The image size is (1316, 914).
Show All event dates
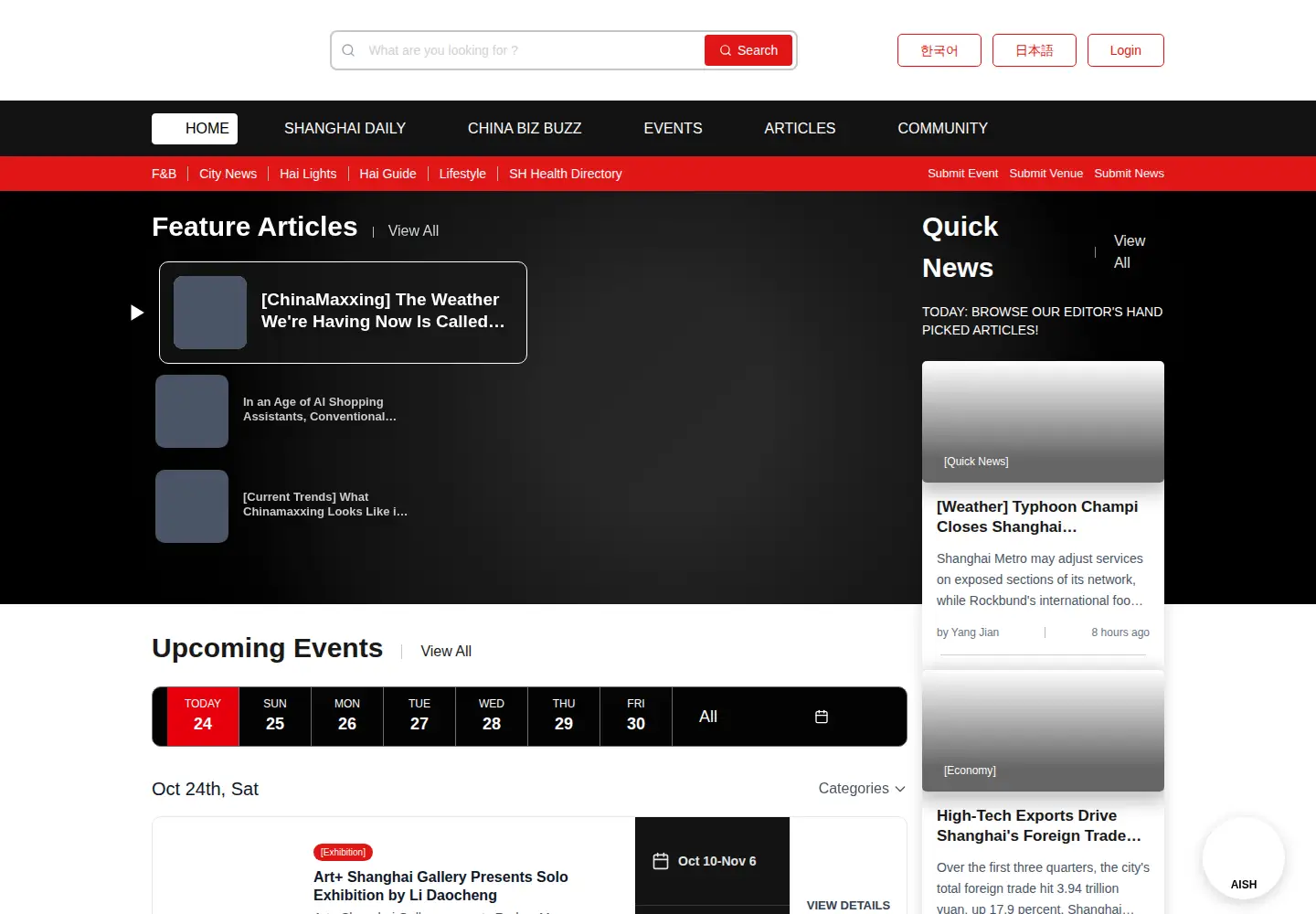tap(708, 717)
